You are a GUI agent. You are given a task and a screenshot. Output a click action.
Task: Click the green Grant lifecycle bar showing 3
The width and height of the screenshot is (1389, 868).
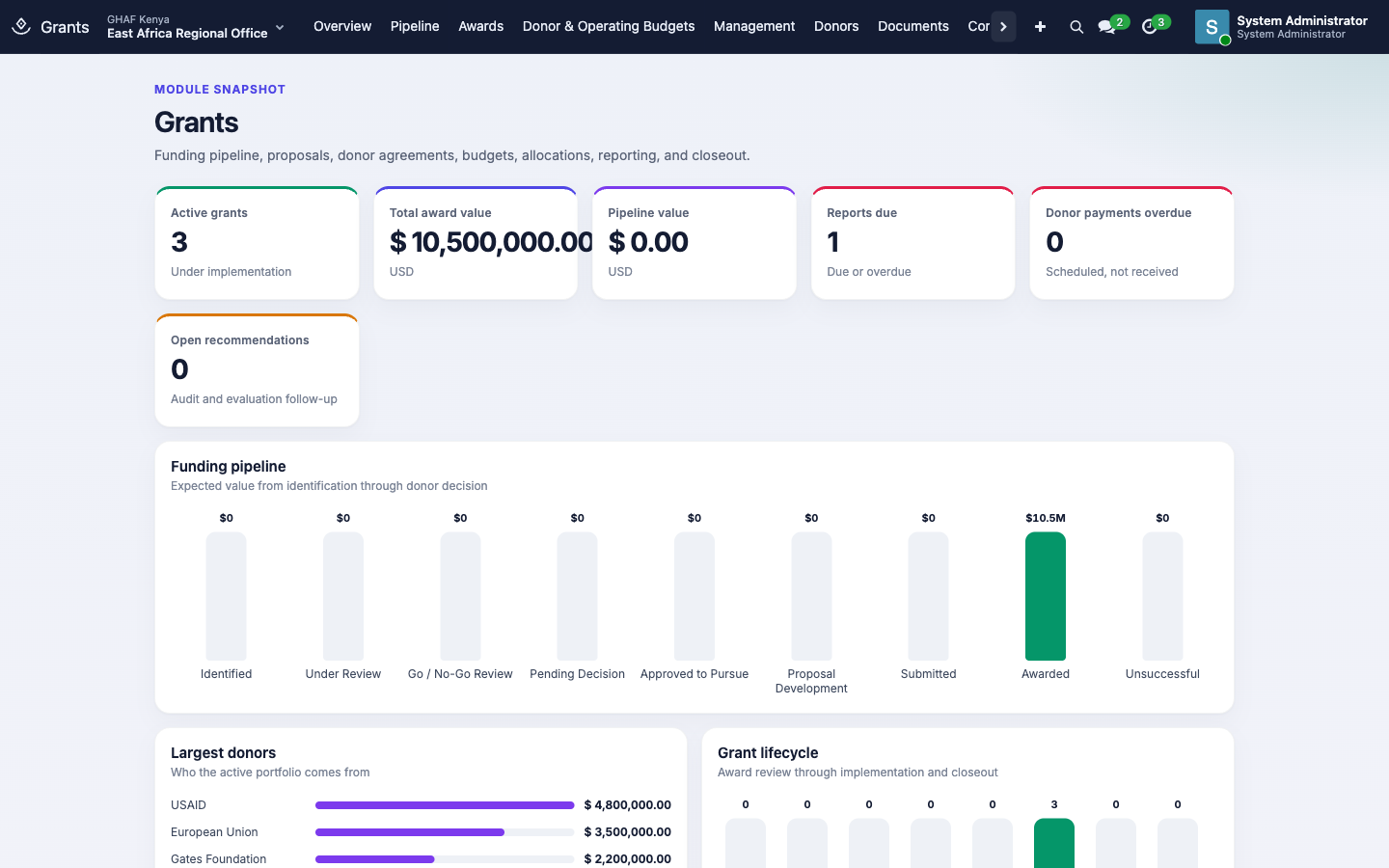[1054, 843]
